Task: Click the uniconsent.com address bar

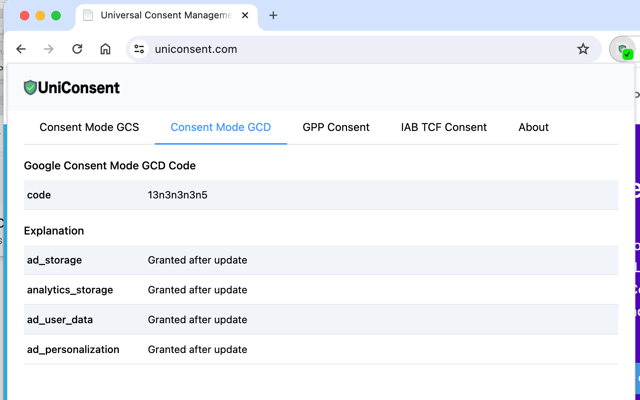Action: [x=363, y=49]
